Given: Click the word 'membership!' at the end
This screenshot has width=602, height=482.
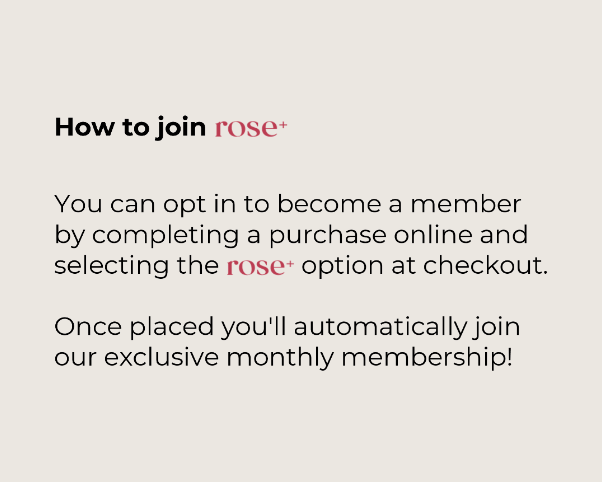Looking at the screenshot, I should click(427, 358).
